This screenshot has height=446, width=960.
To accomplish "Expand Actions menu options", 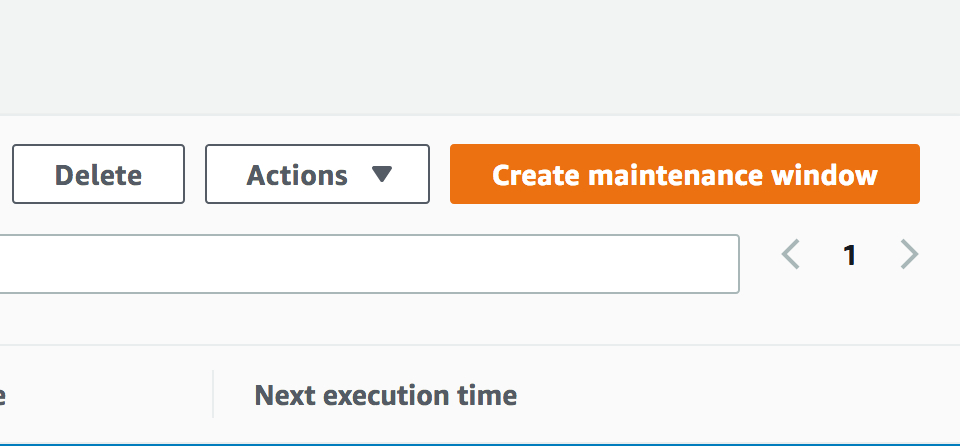I will click(x=317, y=174).
